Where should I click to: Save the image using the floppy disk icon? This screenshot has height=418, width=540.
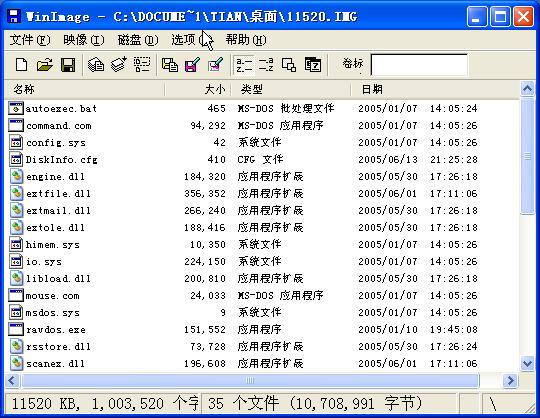pyautogui.click(x=68, y=64)
